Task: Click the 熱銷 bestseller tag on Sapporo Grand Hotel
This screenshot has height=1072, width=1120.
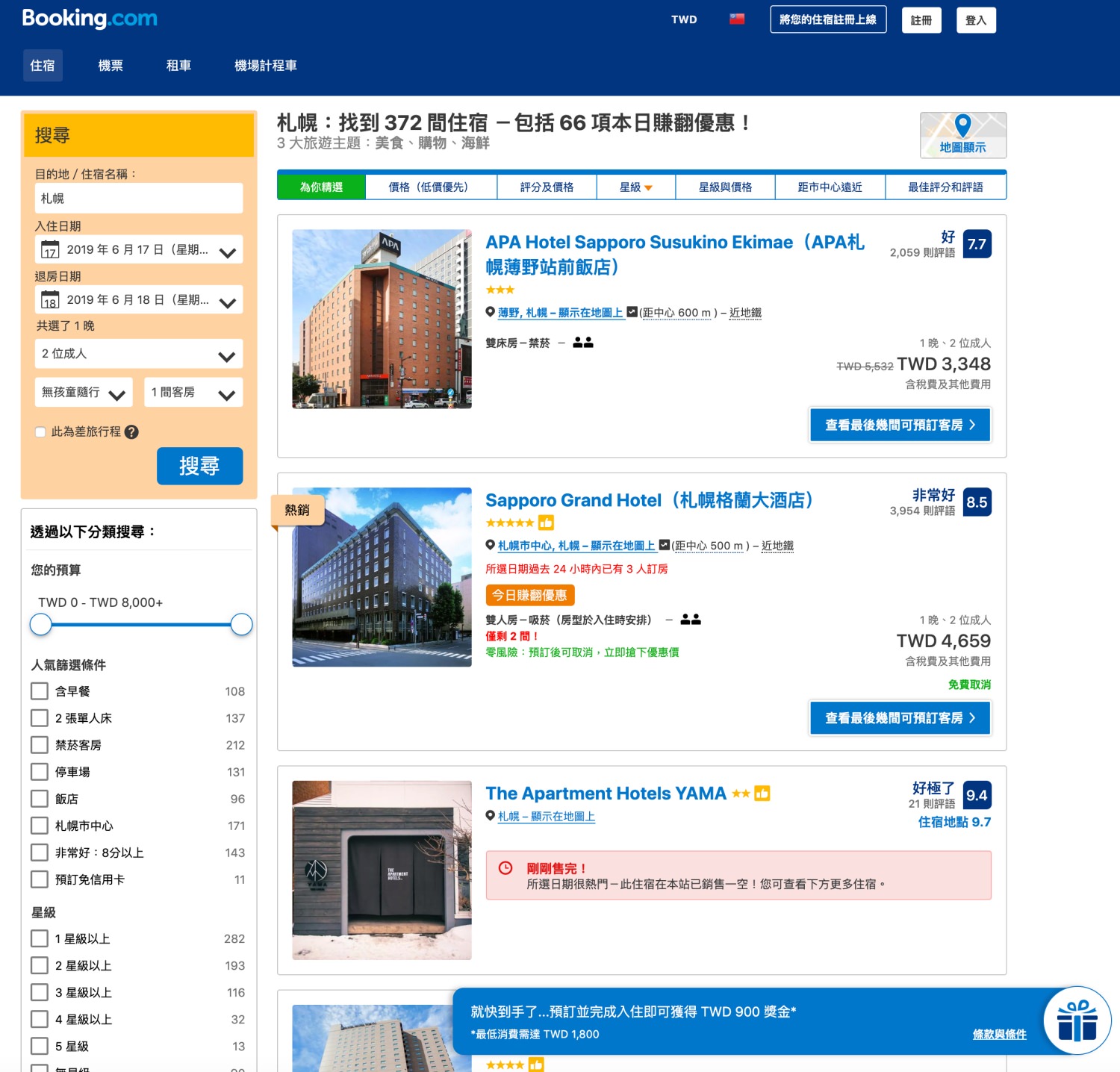Action: [297, 510]
